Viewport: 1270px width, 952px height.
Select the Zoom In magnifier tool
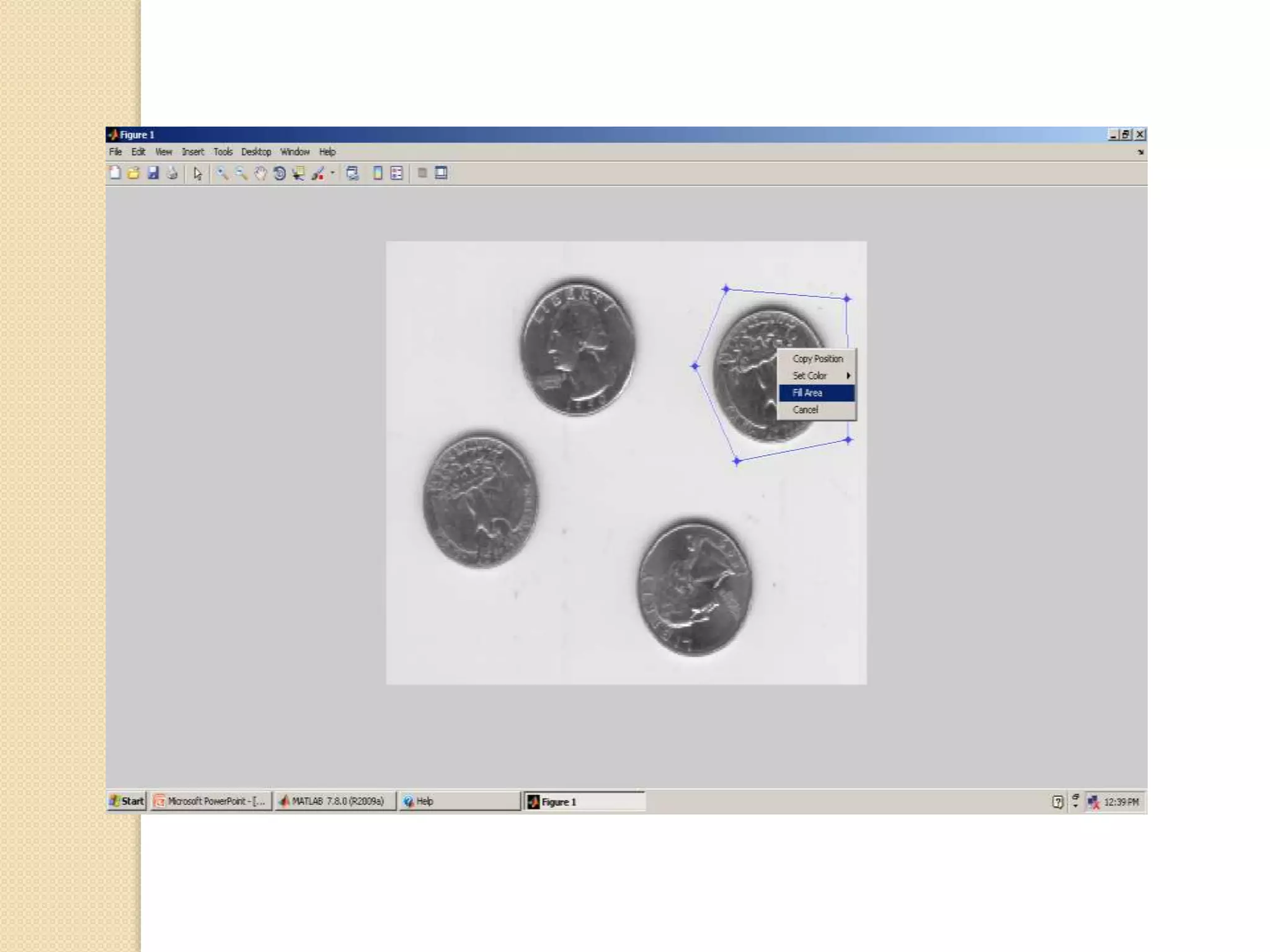(x=221, y=174)
